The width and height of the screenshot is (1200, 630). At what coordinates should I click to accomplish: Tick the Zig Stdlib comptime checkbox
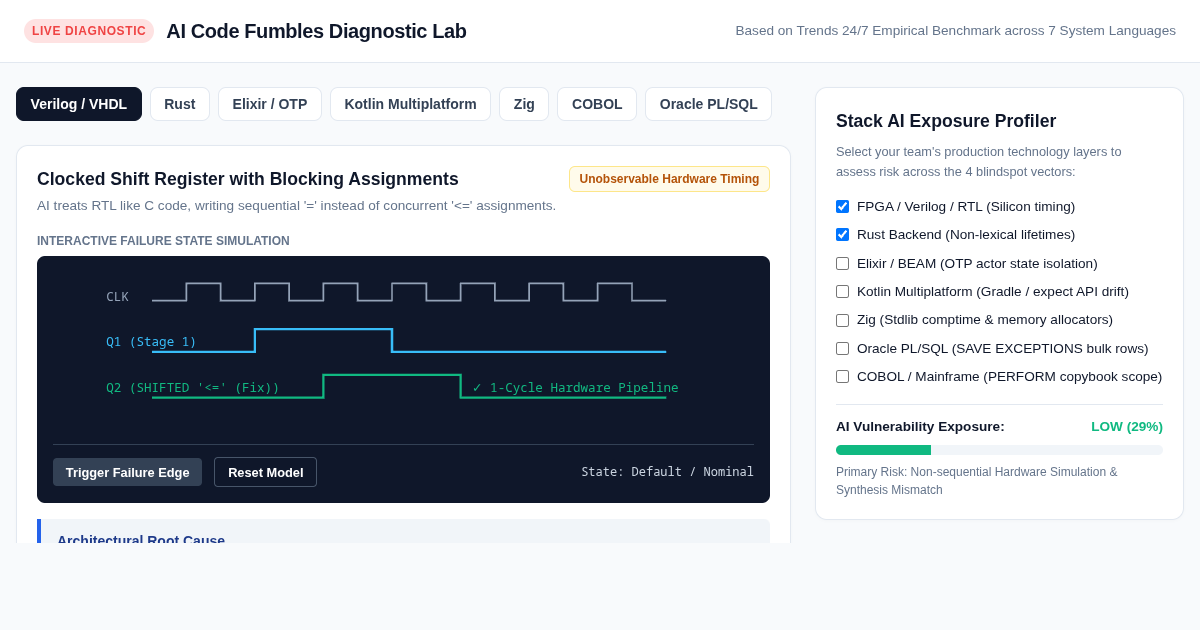[842, 320]
